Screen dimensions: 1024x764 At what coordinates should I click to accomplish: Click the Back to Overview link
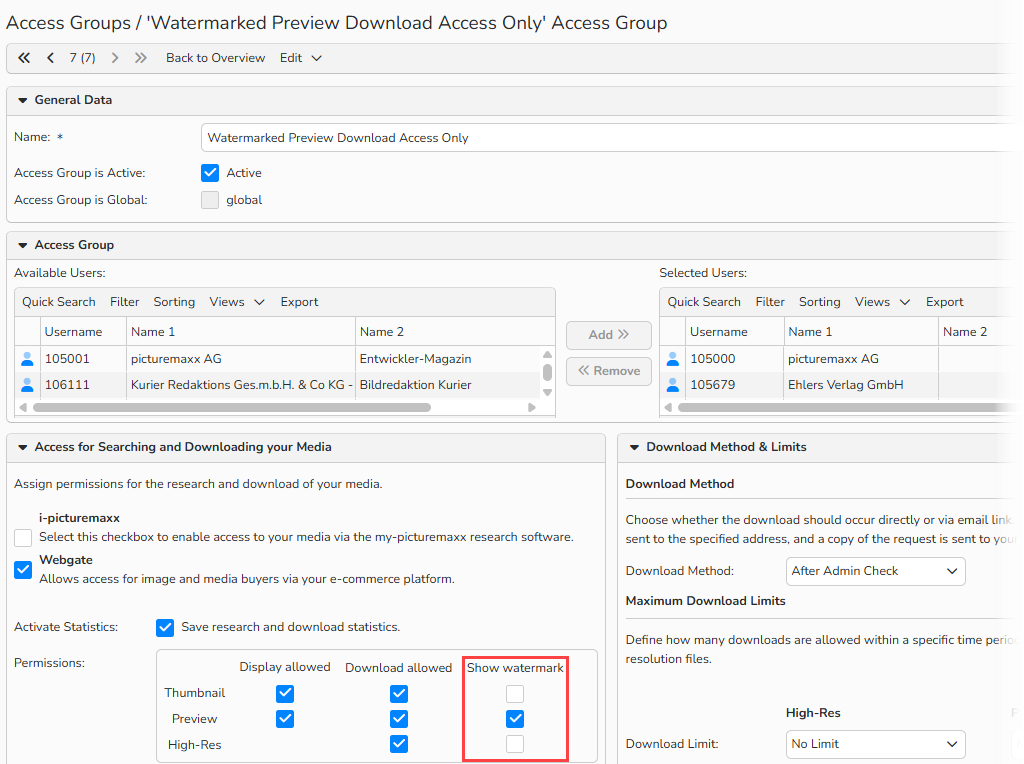pyautogui.click(x=216, y=58)
